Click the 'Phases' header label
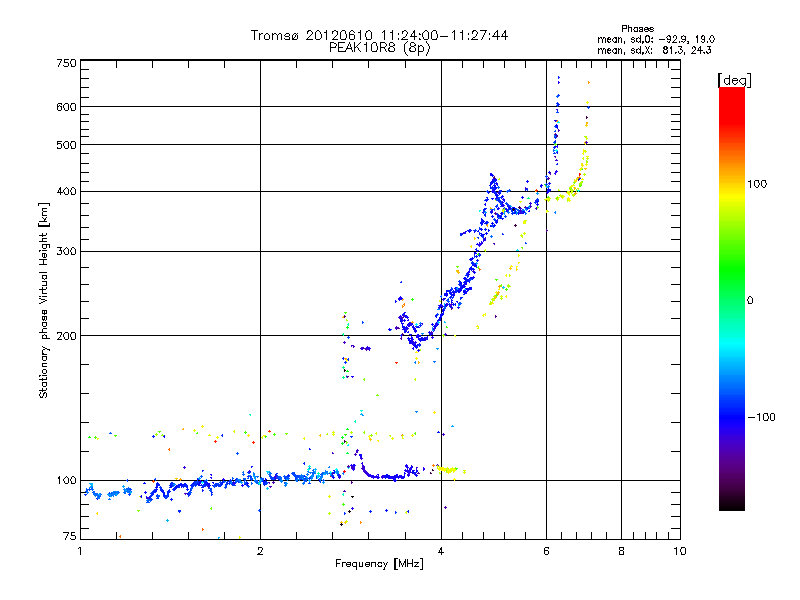The width and height of the screenshot is (800, 600). pos(637,29)
